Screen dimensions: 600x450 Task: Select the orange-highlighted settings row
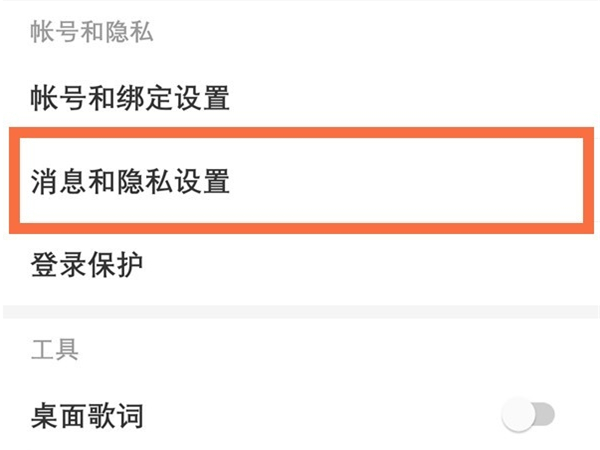pos(300,181)
